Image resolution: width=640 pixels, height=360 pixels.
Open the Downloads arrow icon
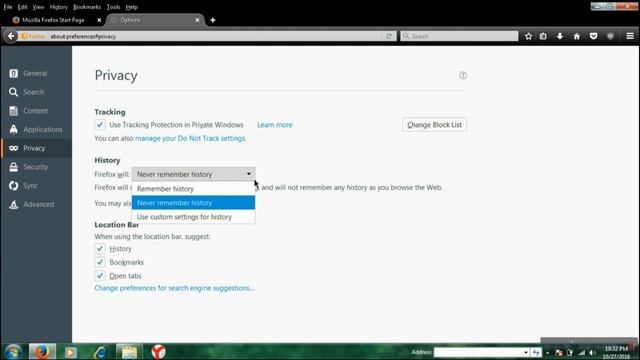[560, 36]
